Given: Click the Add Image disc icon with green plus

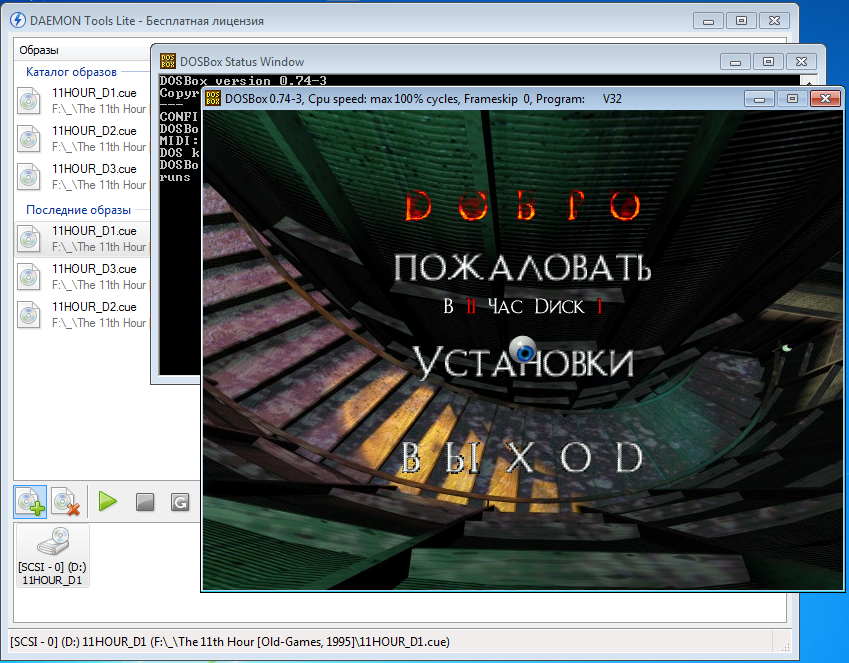Looking at the screenshot, I should [x=30, y=502].
